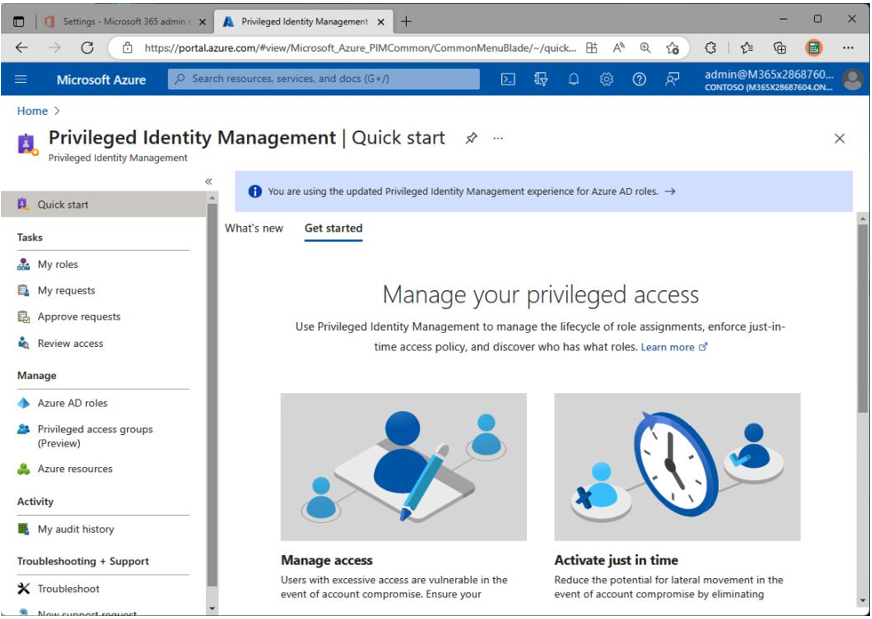Close the Privileged Identity Management blade
Viewport: 872px width, 619px height.
tap(840, 138)
